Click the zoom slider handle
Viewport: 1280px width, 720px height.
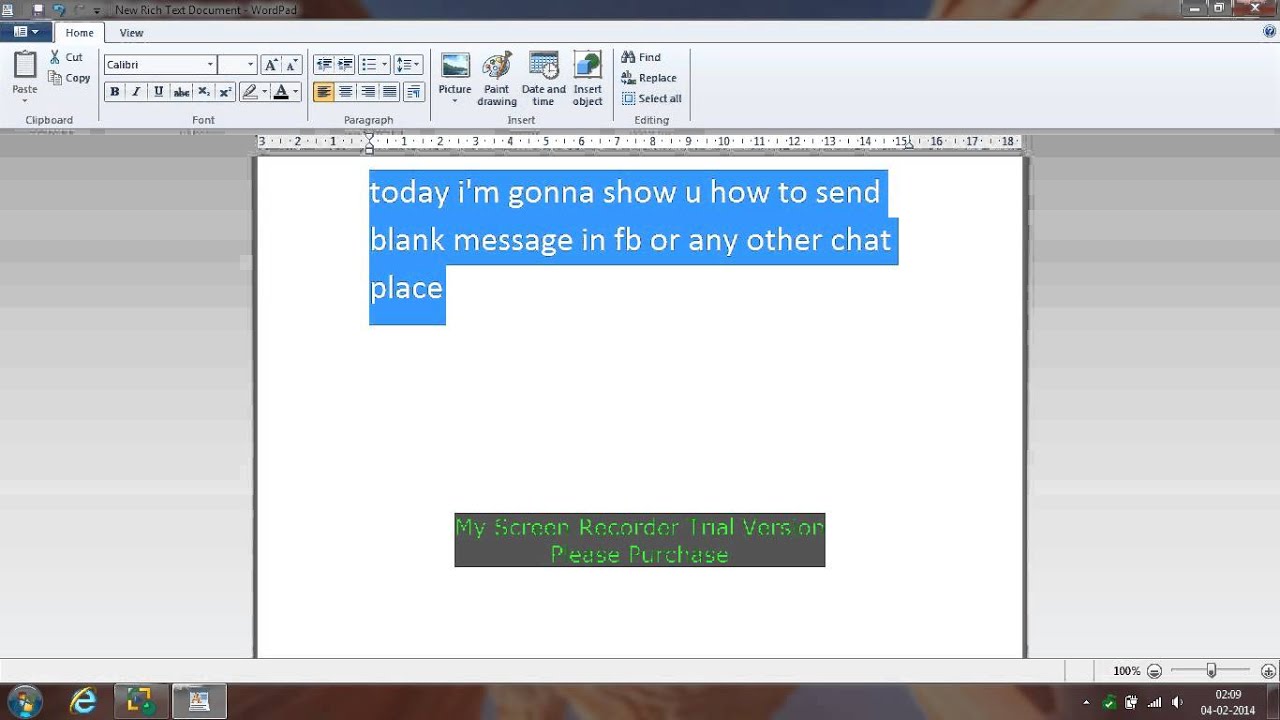point(1211,671)
